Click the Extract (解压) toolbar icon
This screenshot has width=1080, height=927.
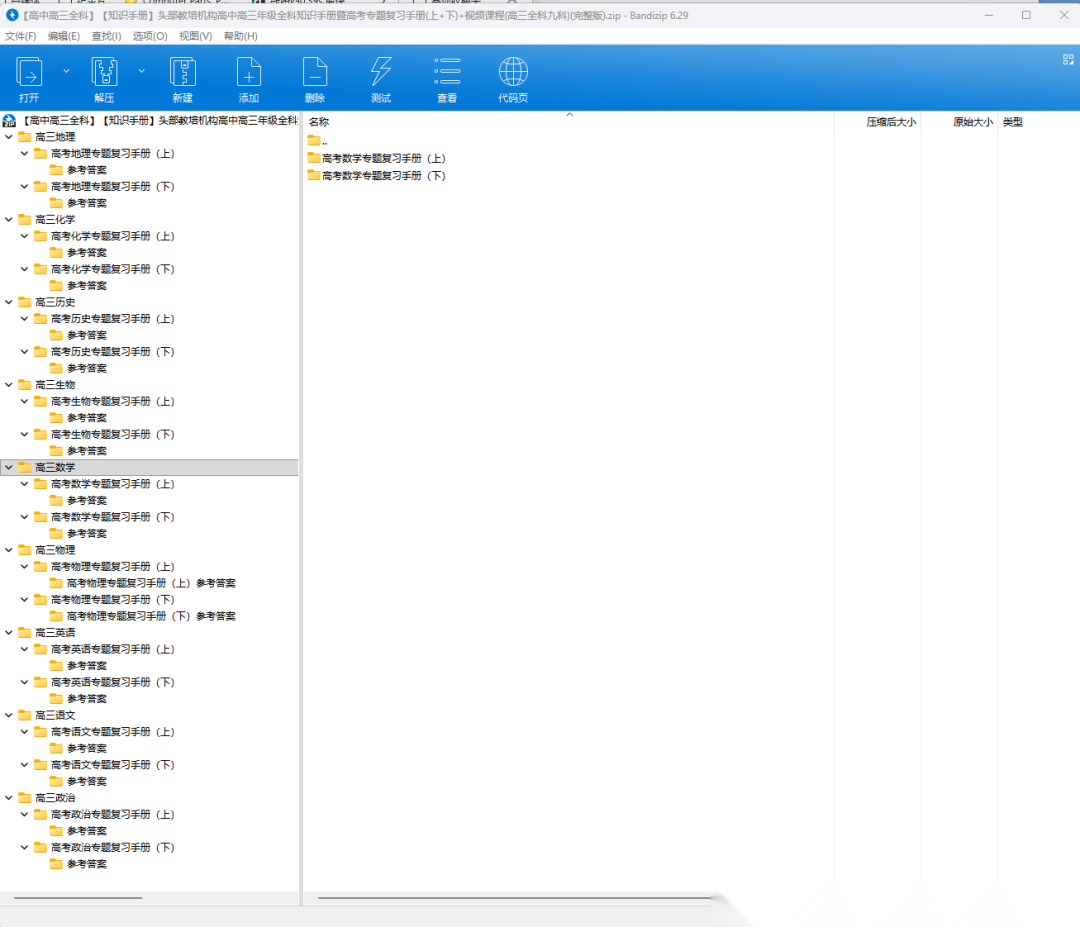104,73
